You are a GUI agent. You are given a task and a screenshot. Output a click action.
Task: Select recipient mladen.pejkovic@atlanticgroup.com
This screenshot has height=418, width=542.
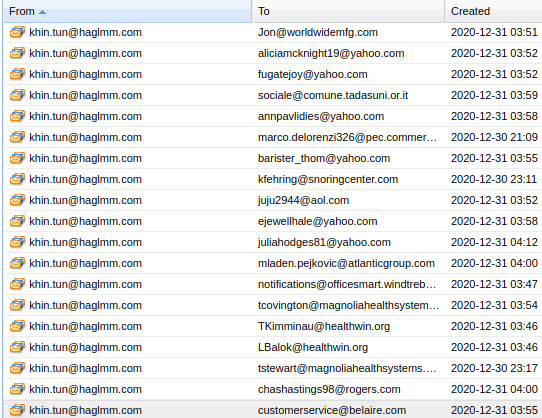346,263
